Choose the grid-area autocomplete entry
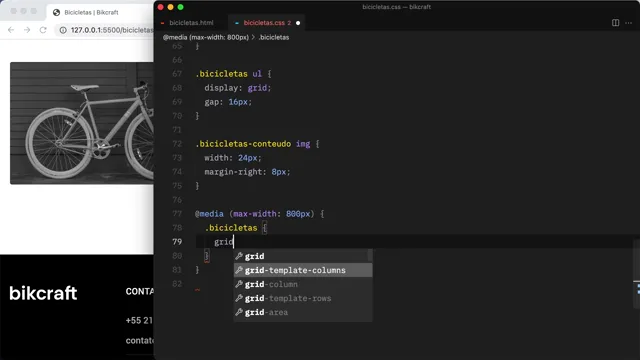 303,312
